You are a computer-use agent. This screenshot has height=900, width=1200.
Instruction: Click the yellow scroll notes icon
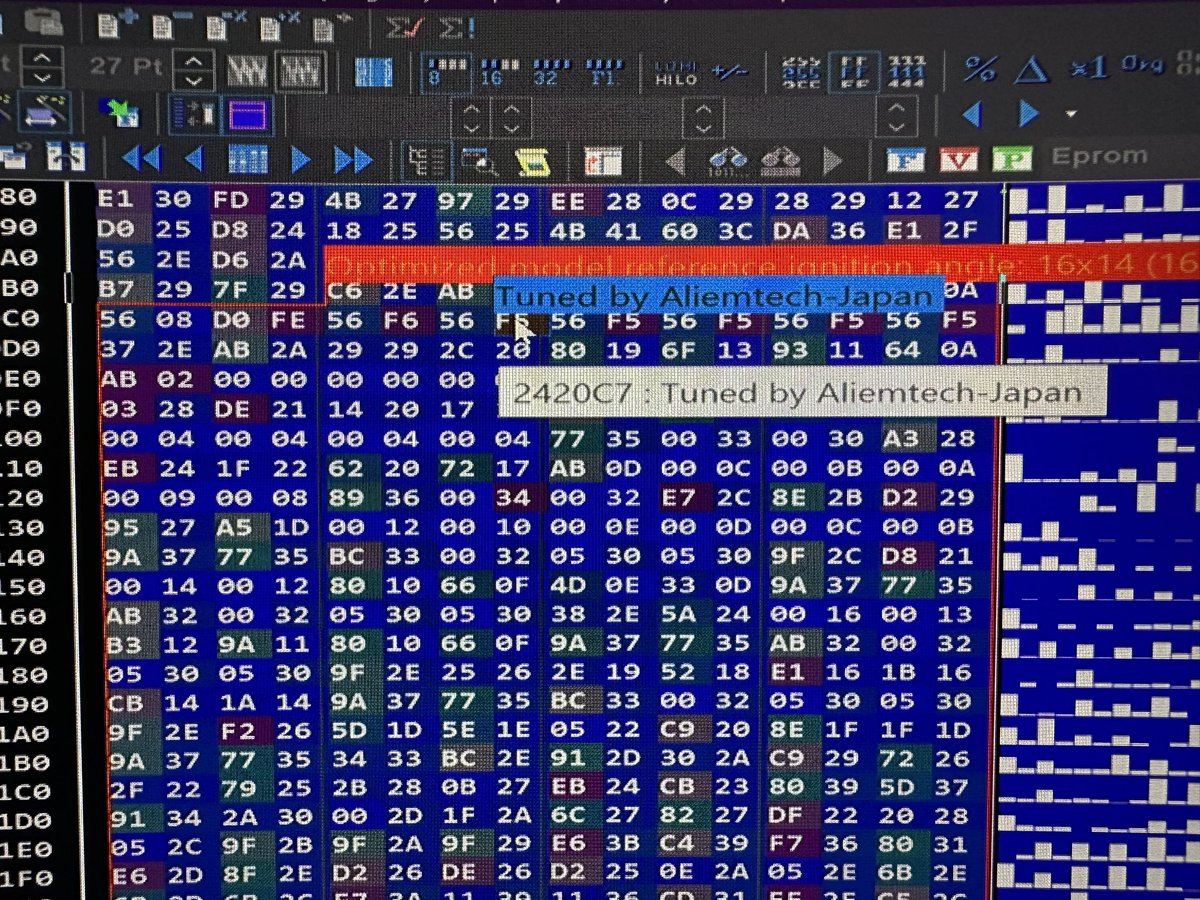[534, 160]
